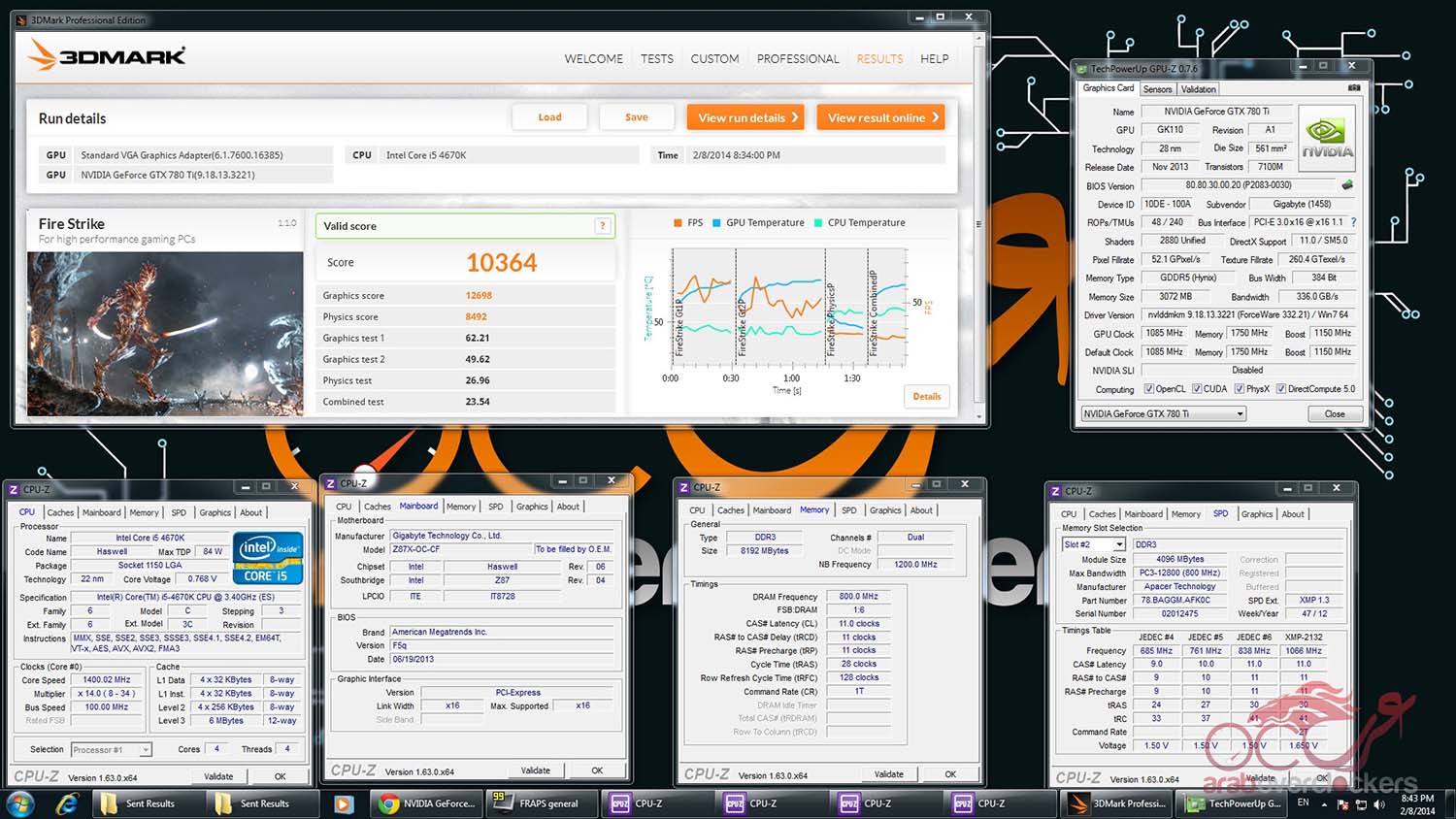Click the Fire Strike preview thumbnail
The image size is (1456, 819).
[x=165, y=334]
